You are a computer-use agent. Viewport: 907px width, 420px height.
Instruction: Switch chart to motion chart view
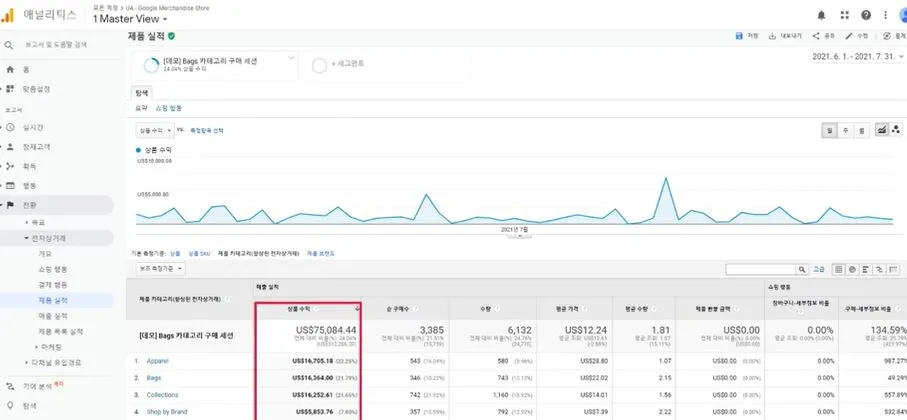point(896,130)
